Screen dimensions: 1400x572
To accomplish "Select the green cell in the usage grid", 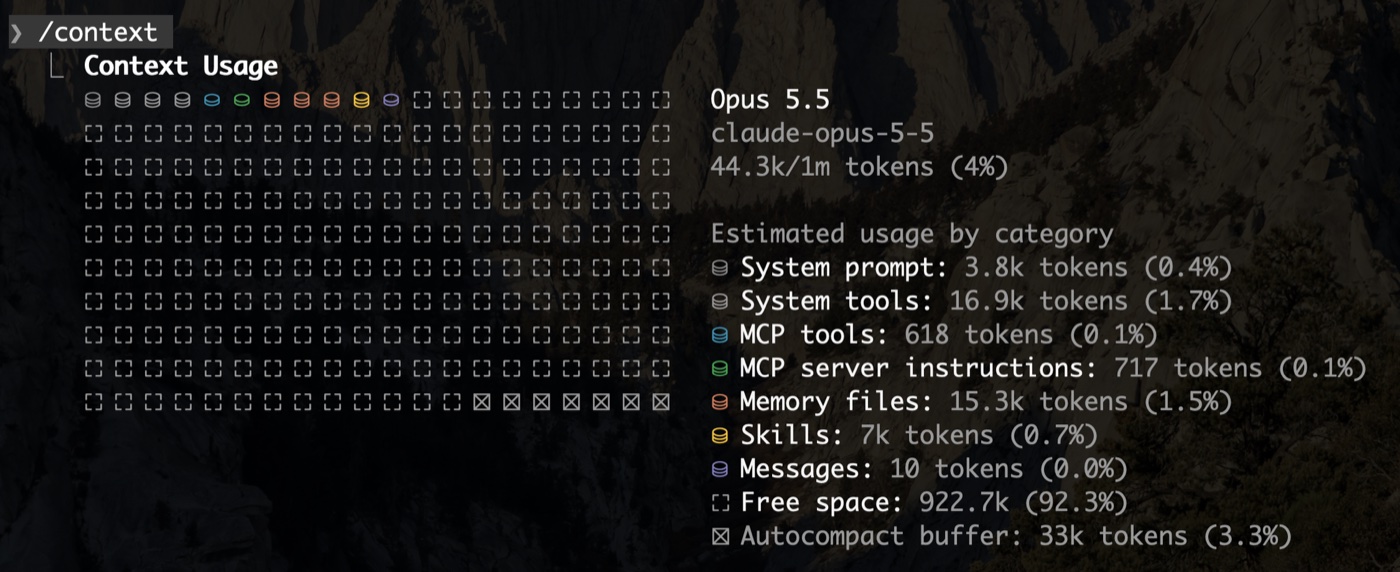I will 242,100.
